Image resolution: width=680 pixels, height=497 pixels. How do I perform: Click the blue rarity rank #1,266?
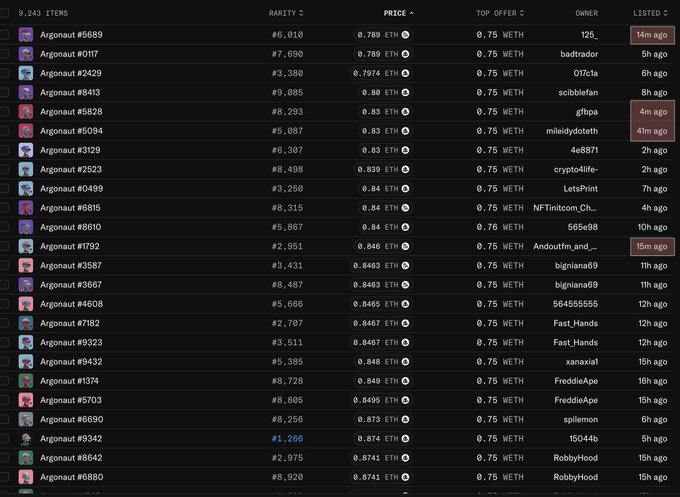[288, 438]
